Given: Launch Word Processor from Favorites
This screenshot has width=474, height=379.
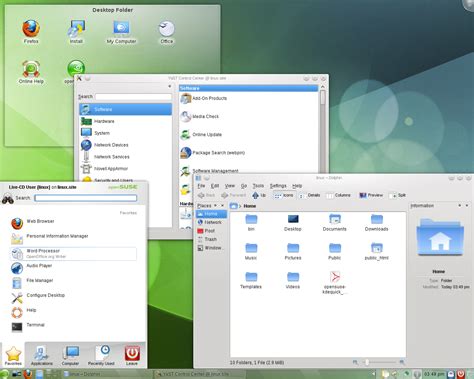Looking at the screenshot, I should coord(73,253).
